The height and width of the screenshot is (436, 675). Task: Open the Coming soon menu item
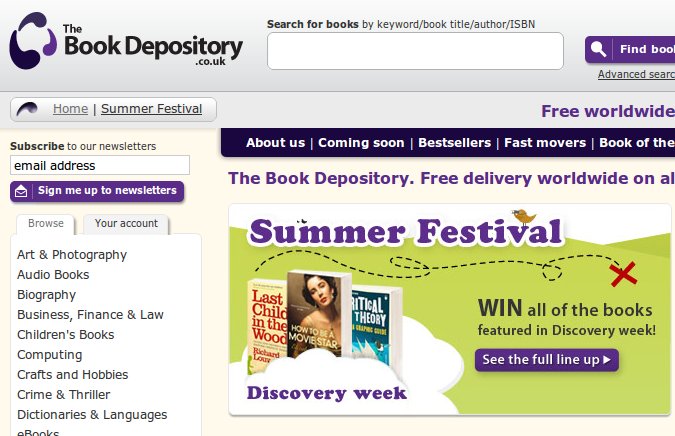361,143
